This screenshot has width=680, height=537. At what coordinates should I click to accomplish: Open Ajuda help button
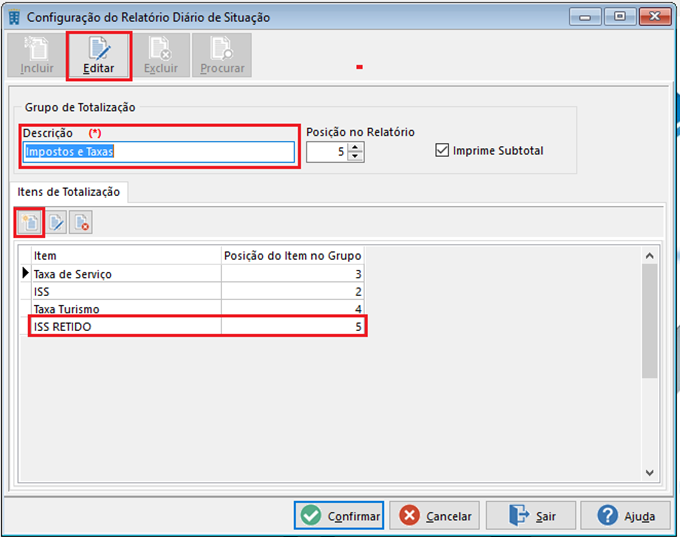click(625, 515)
